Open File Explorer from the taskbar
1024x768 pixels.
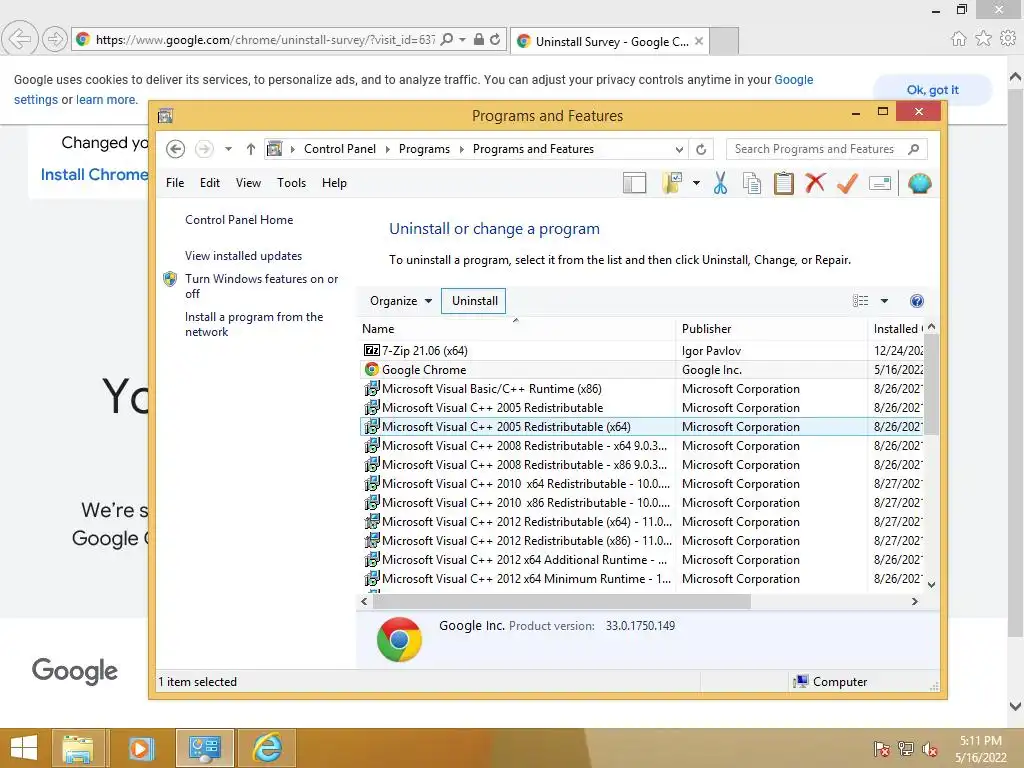(78, 748)
